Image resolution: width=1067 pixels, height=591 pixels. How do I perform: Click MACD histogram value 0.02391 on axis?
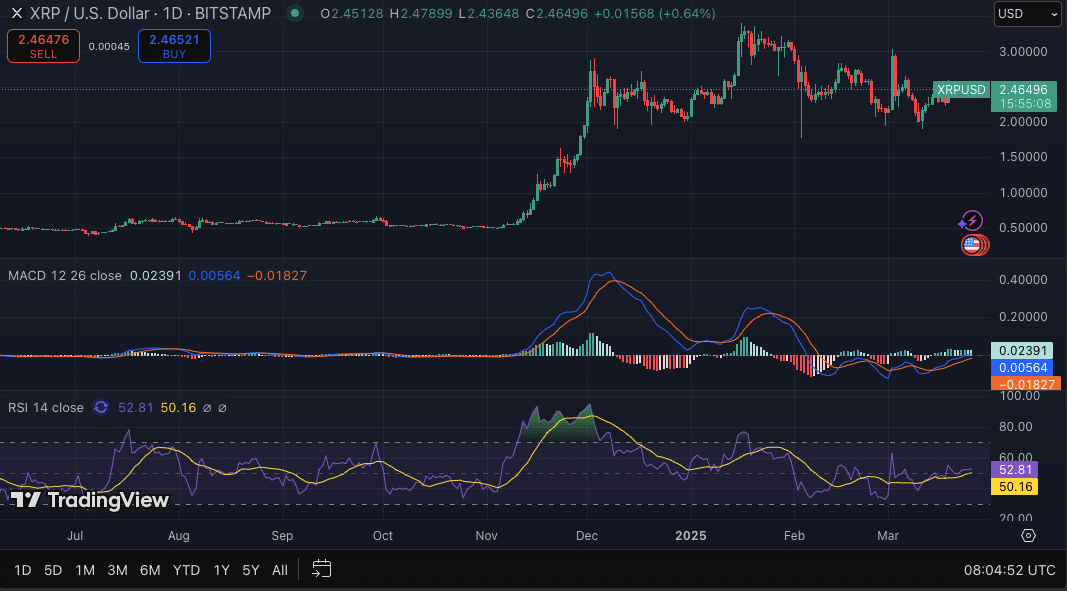coord(1022,351)
